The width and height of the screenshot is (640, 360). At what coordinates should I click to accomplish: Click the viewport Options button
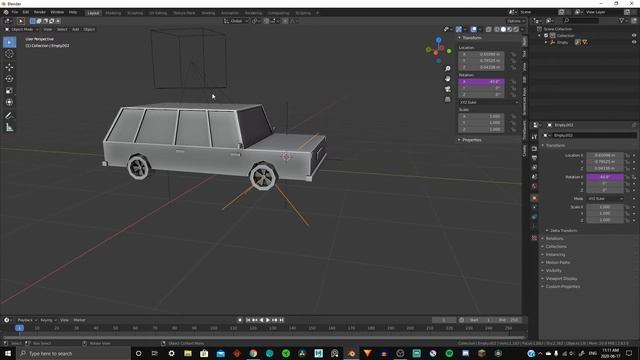pos(516,21)
